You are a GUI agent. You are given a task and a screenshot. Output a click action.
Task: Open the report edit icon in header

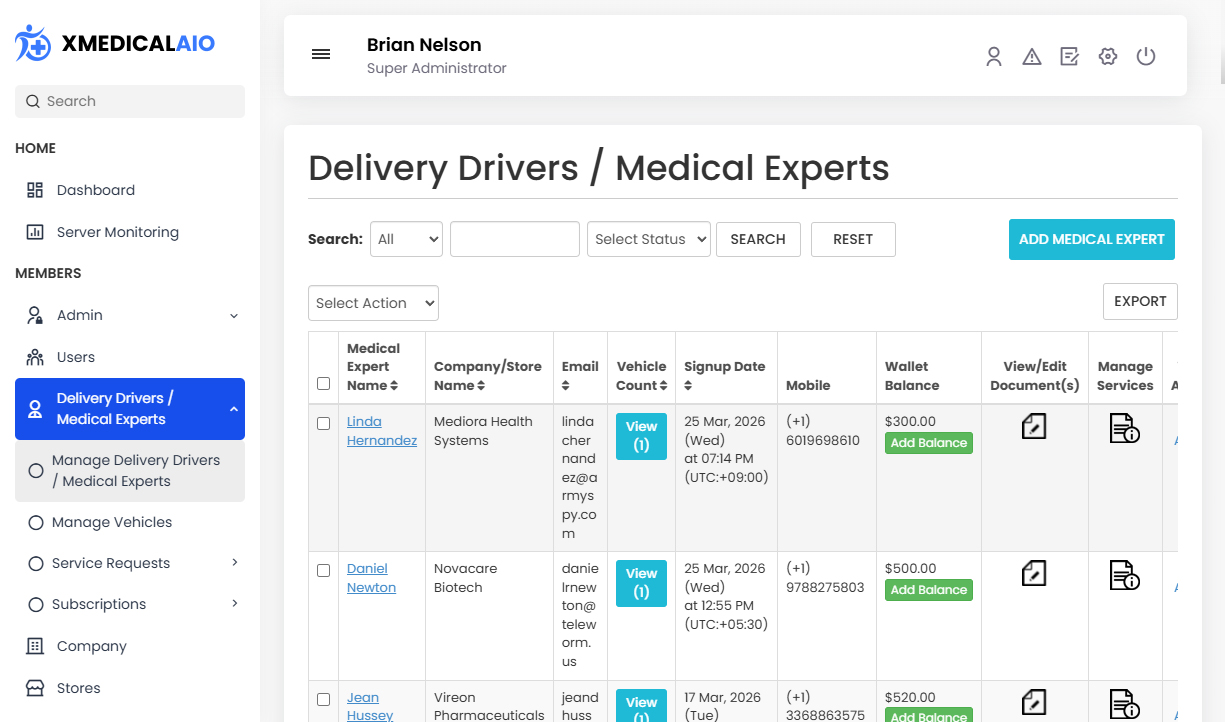point(1070,57)
